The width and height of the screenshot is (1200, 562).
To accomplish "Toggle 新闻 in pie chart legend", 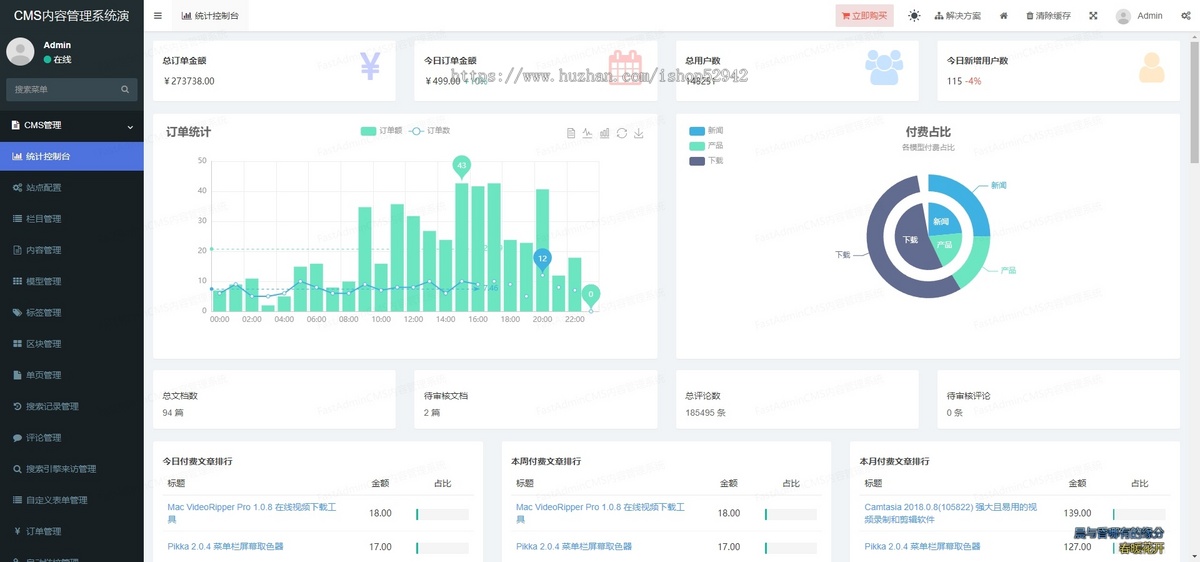I will (706, 131).
